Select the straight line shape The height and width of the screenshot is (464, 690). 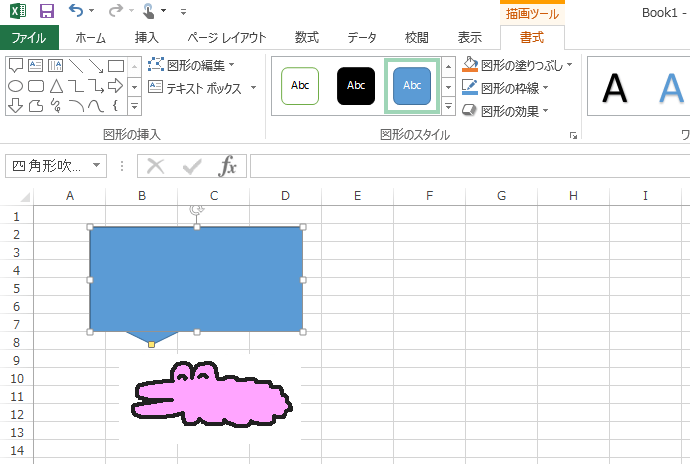pos(76,66)
